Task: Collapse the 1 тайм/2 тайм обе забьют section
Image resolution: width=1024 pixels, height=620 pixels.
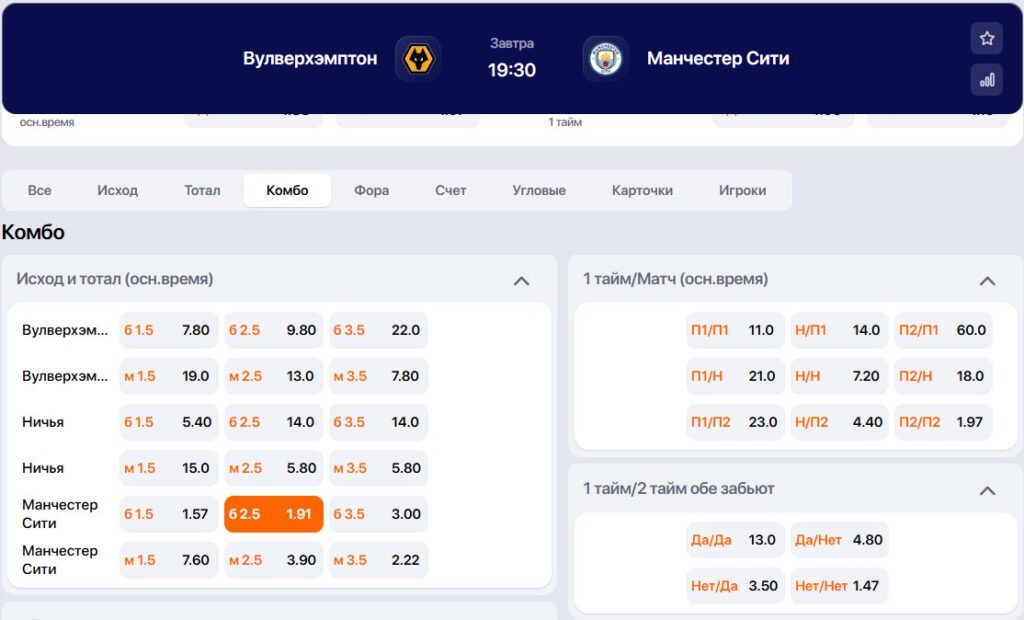Action: coord(987,491)
